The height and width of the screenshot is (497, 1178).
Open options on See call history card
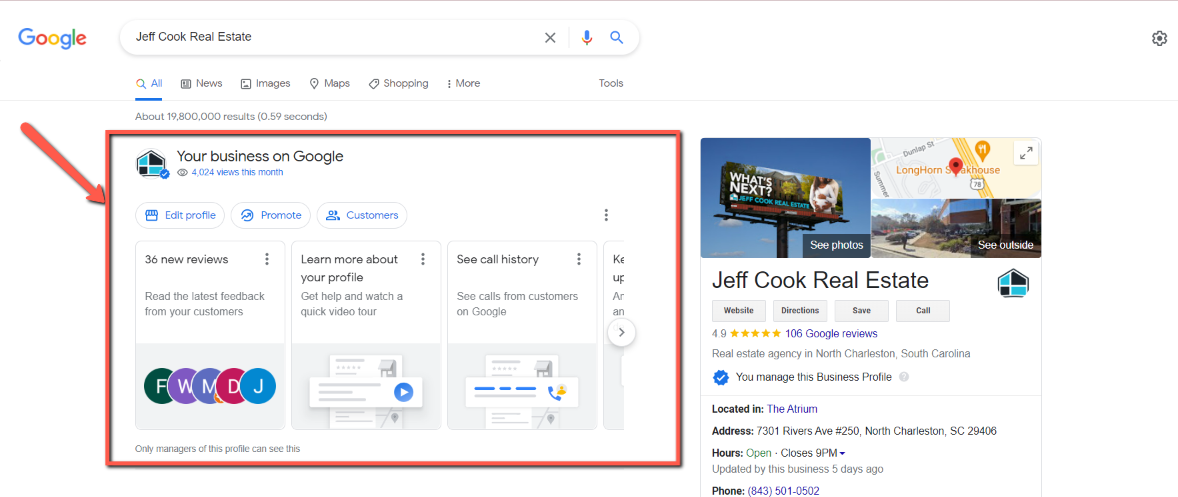(579, 259)
